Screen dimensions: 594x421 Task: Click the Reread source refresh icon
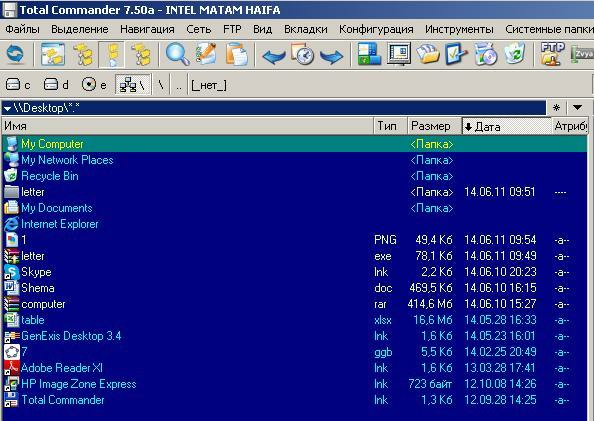coord(15,54)
